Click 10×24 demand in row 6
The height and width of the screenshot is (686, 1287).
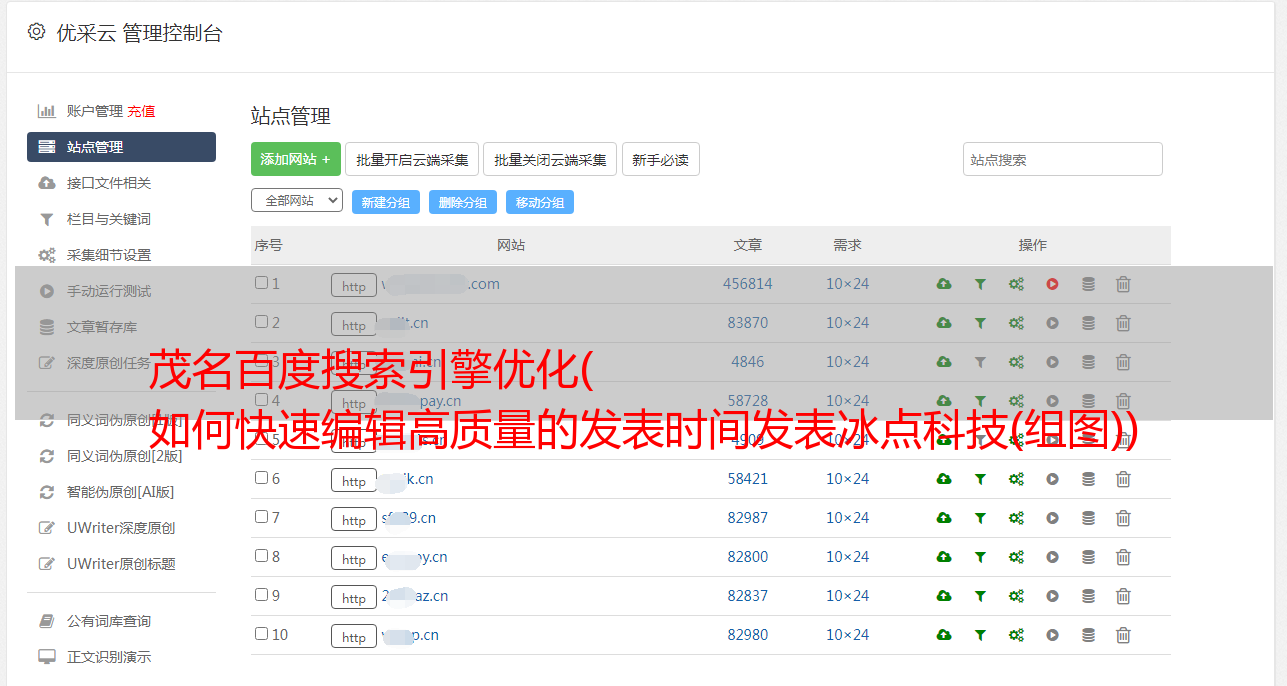click(847, 479)
